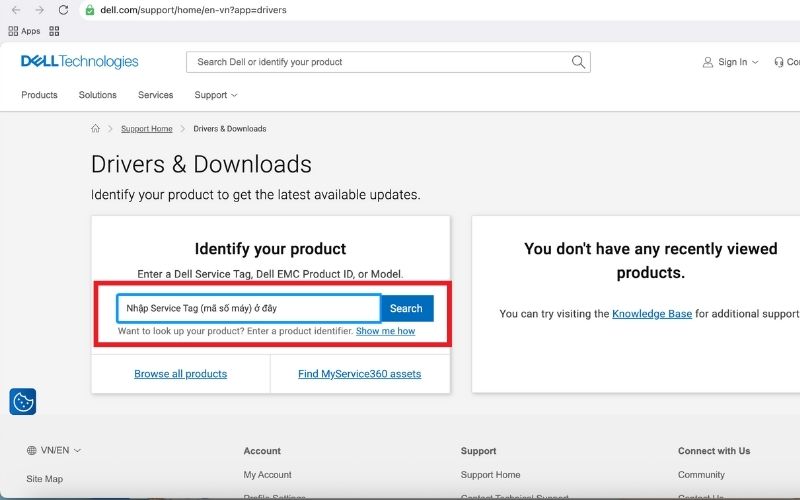Reload the page with the refresh icon
This screenshot has height=500, width=800.
[63, 10]
